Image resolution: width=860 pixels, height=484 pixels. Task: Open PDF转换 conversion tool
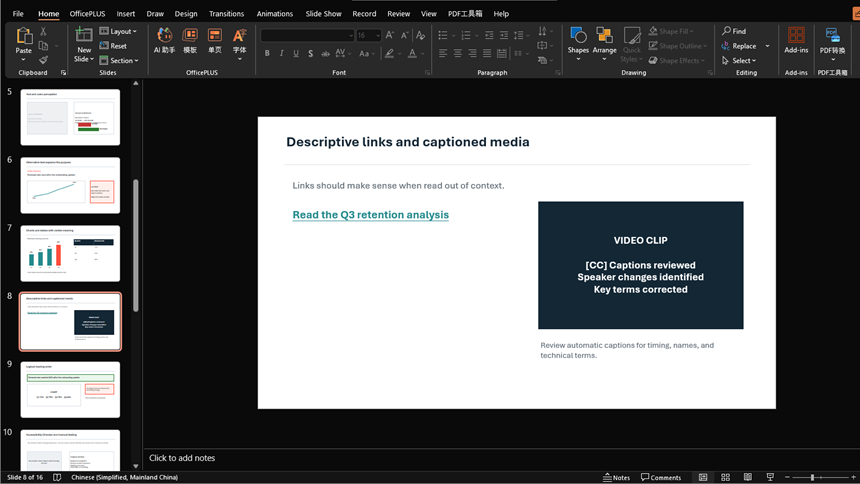tap(832, 44)
